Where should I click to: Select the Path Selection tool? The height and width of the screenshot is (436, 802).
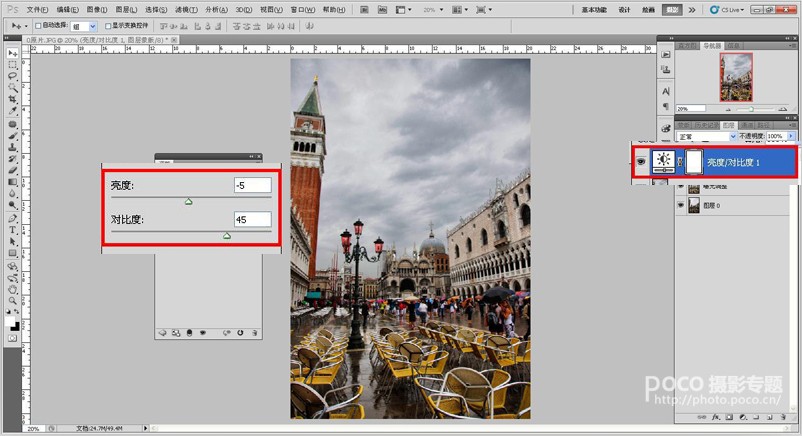[13, 242]
